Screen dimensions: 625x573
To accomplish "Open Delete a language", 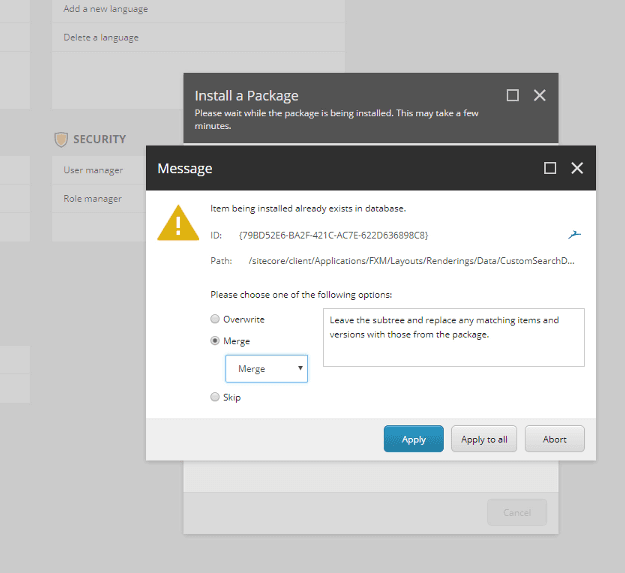I will [x=101, y=38].
